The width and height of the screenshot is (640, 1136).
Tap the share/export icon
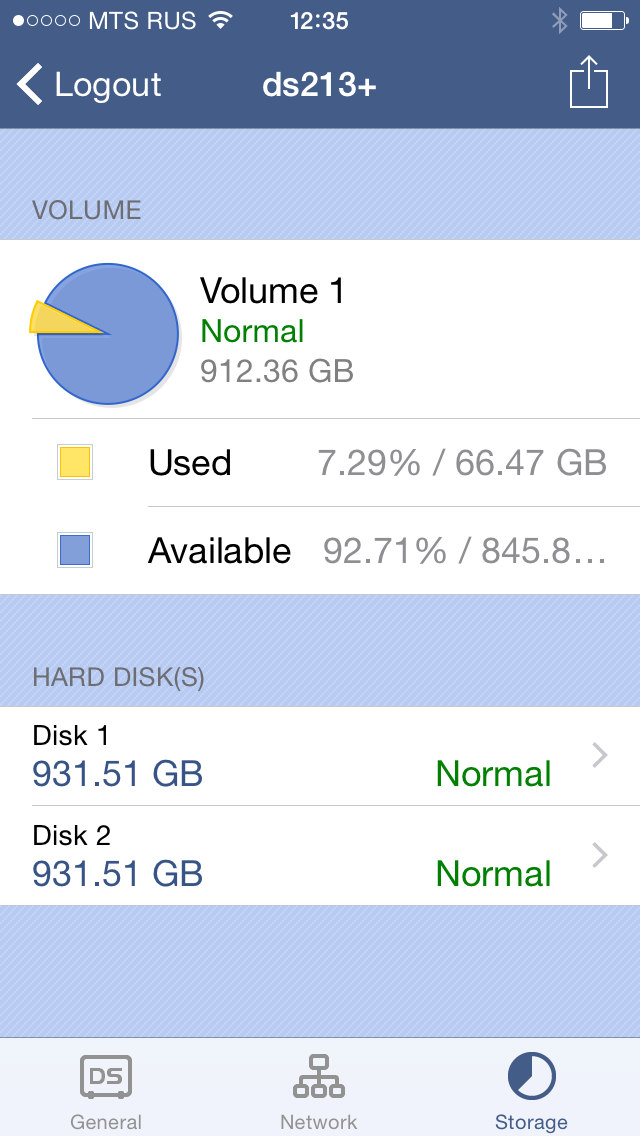pyautogui.click(x=589, y=82)
